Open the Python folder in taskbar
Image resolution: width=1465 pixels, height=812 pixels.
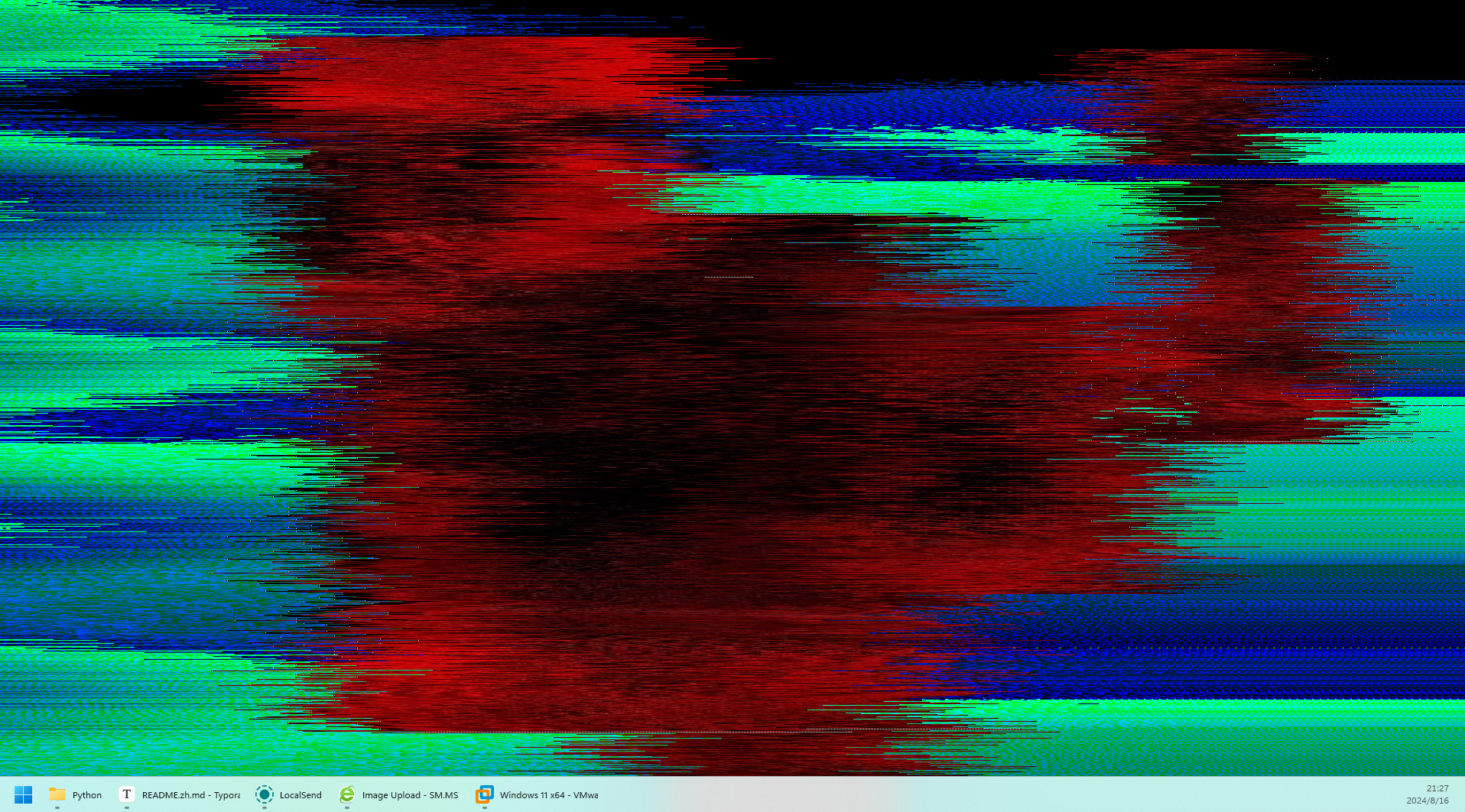[x=76, y=794]
